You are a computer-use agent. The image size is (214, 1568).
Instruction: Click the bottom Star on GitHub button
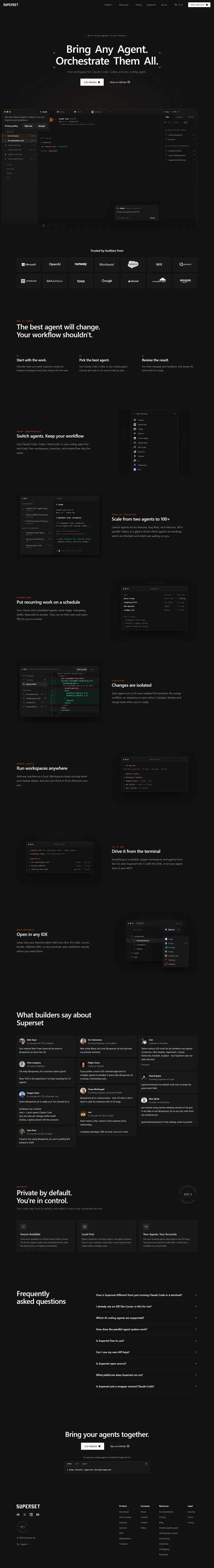[120, 1446]
